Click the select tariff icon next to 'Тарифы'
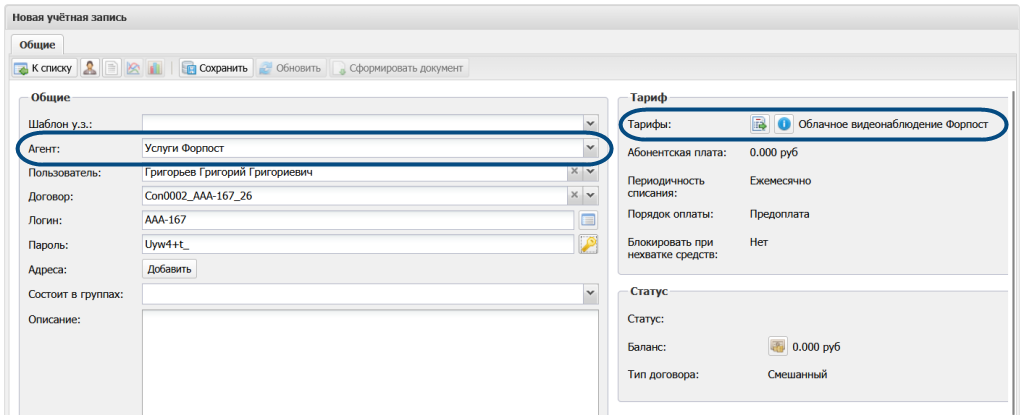 pyautogui.click(x=760, y=124)
